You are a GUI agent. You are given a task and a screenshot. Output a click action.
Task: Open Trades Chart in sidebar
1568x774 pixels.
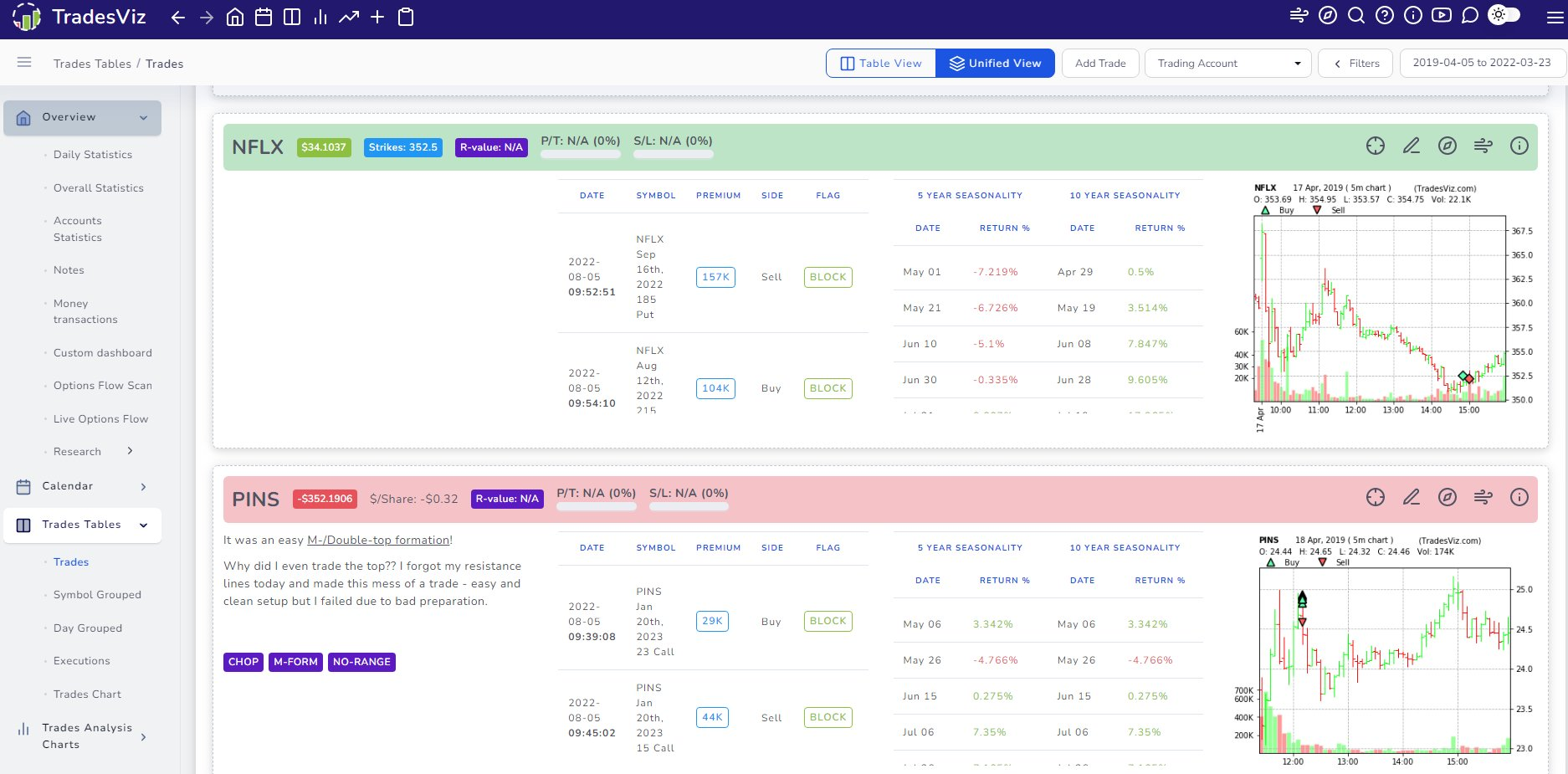(x=87, y=695)
